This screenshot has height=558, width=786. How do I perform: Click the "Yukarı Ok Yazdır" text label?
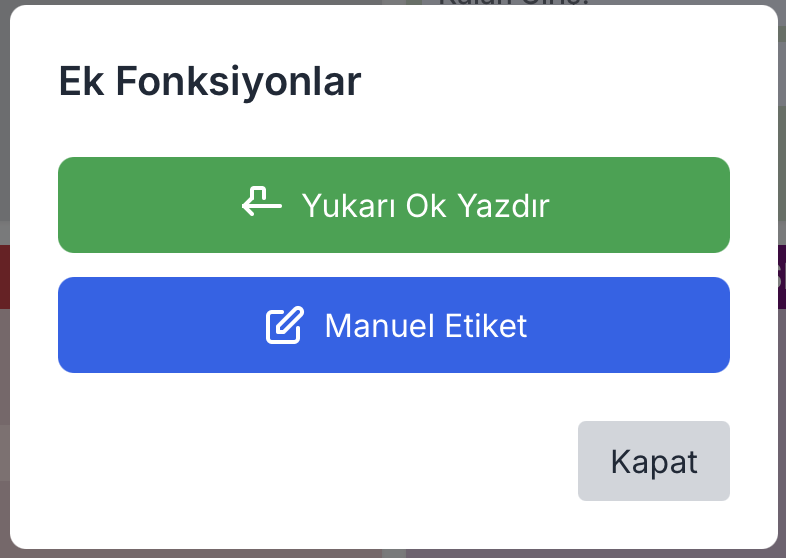pyautogui.click(x=425, y=206)
